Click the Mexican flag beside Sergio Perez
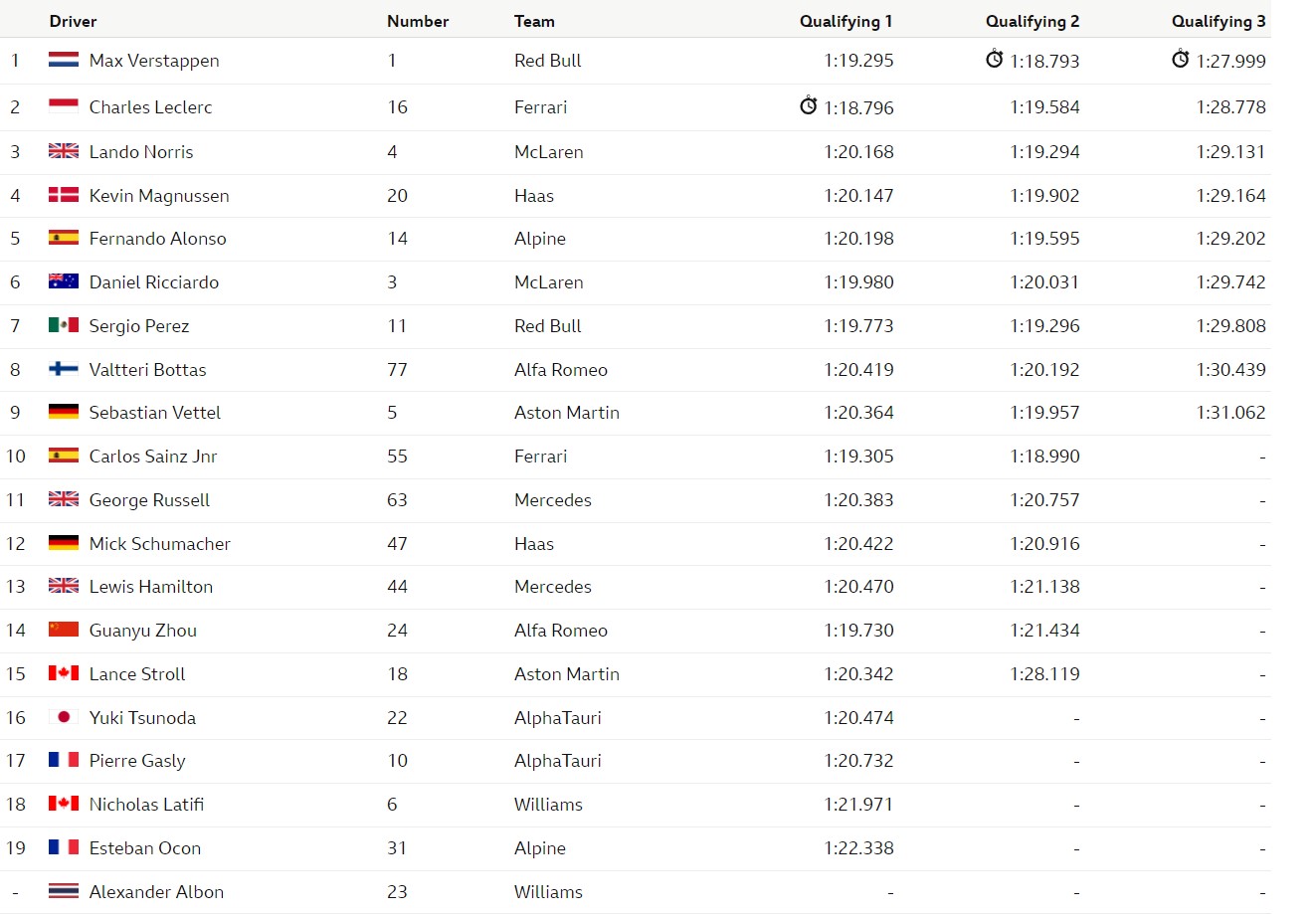Viewport: 1316px width, 918px height. 64,325
